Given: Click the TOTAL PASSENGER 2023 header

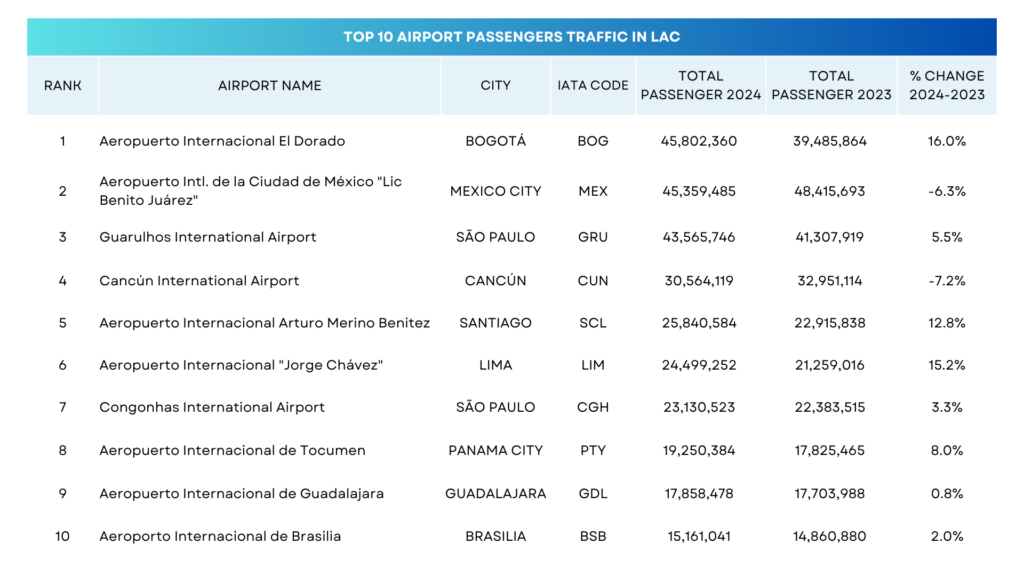Looking at the screenshot, I should [831, 85].
